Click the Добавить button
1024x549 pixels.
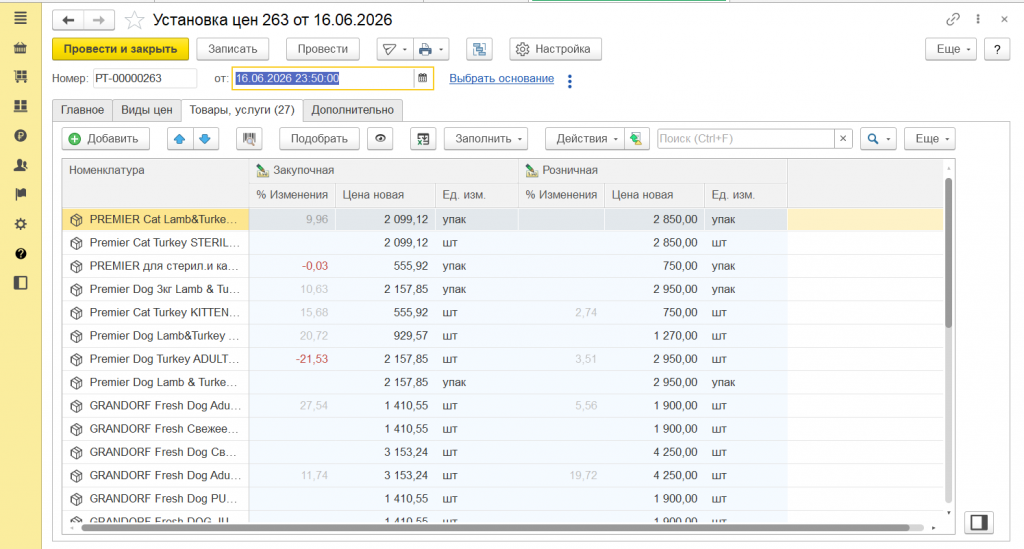tap(105, 138)
